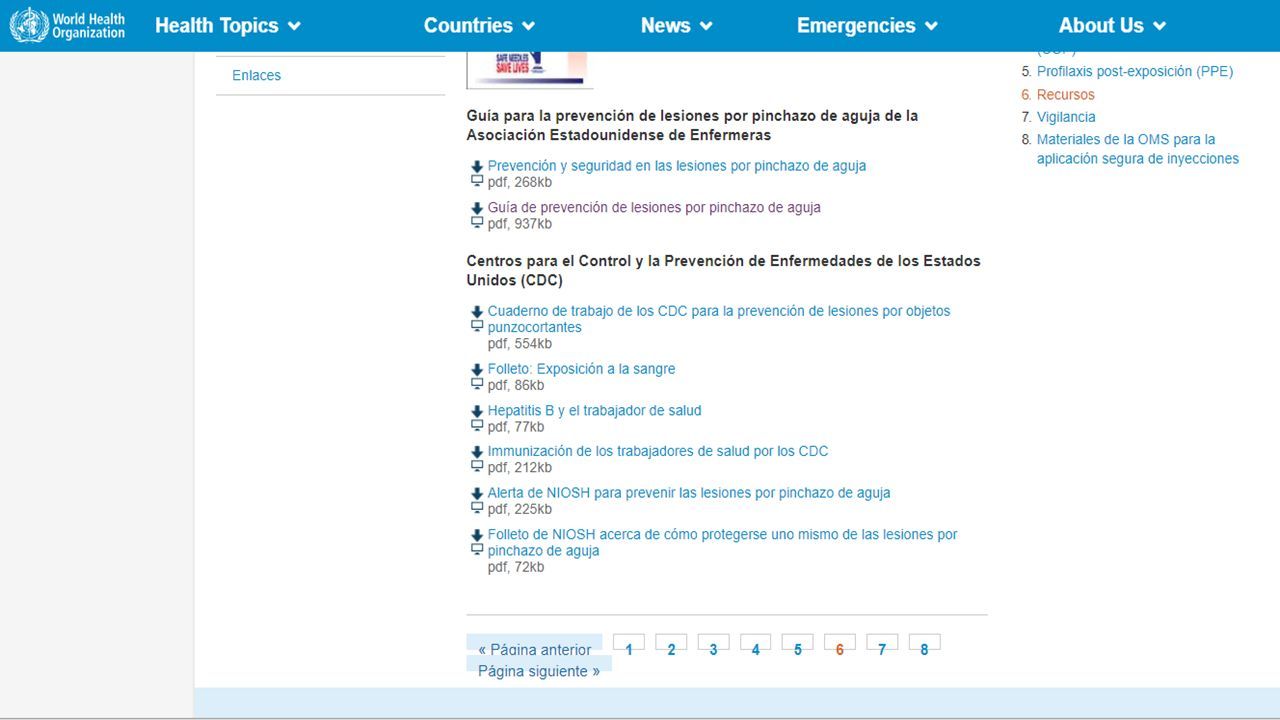Expand the News chevron arrow
This screenshot has height=720, width=1280.
[x=706, y=27]
